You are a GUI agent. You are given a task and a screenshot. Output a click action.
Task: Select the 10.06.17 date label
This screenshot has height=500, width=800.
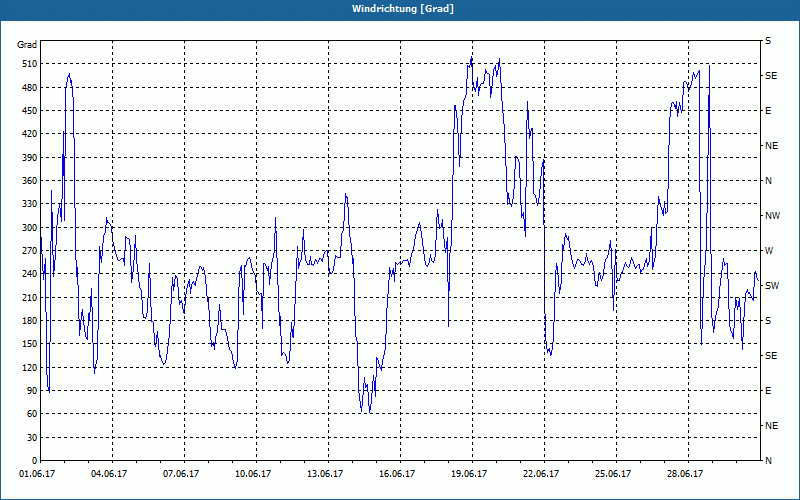(253, 474)
